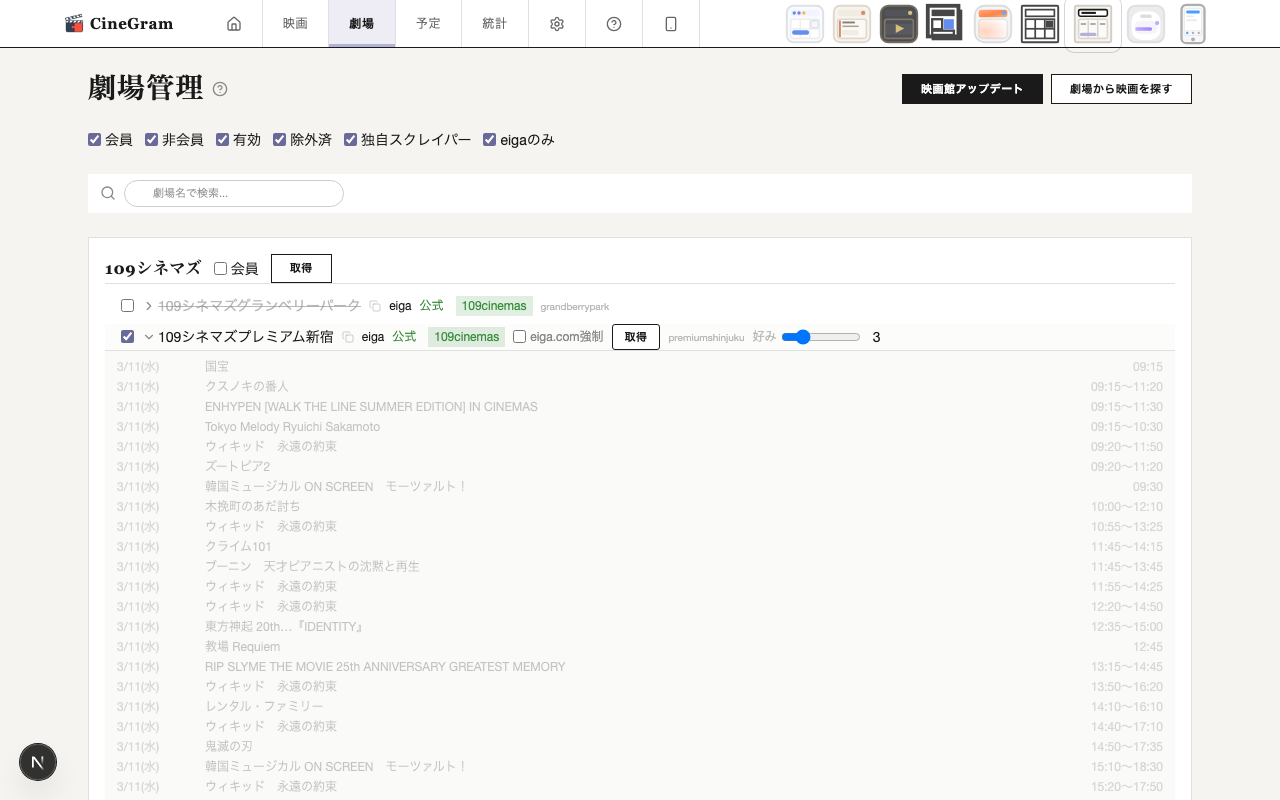
Task: Click the copy icon next to 109シネマズプレミアム新宿
Action: coord(346,337)
